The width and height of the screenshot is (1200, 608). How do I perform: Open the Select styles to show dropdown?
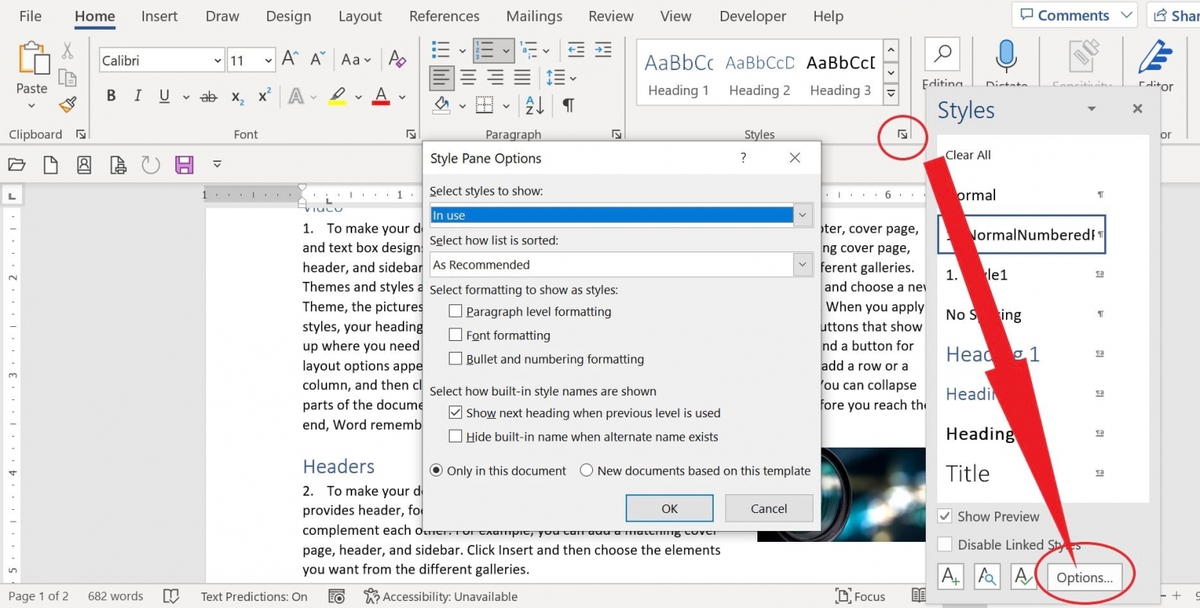click(801, 214)
